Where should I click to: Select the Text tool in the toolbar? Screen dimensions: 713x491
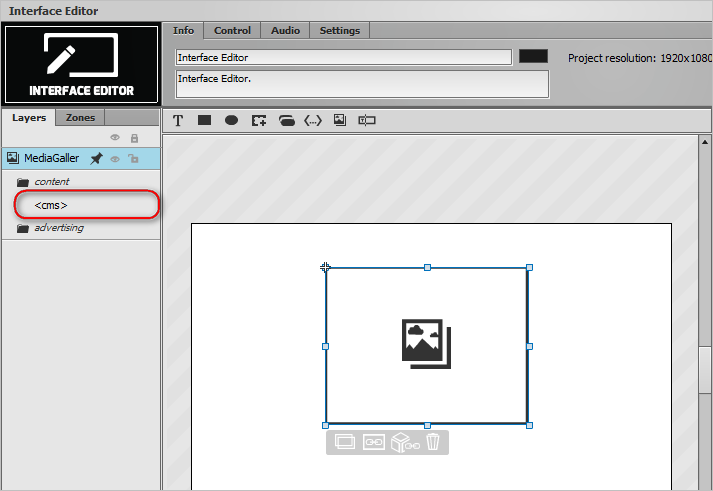pyautogui.click(x=178, y=120)
